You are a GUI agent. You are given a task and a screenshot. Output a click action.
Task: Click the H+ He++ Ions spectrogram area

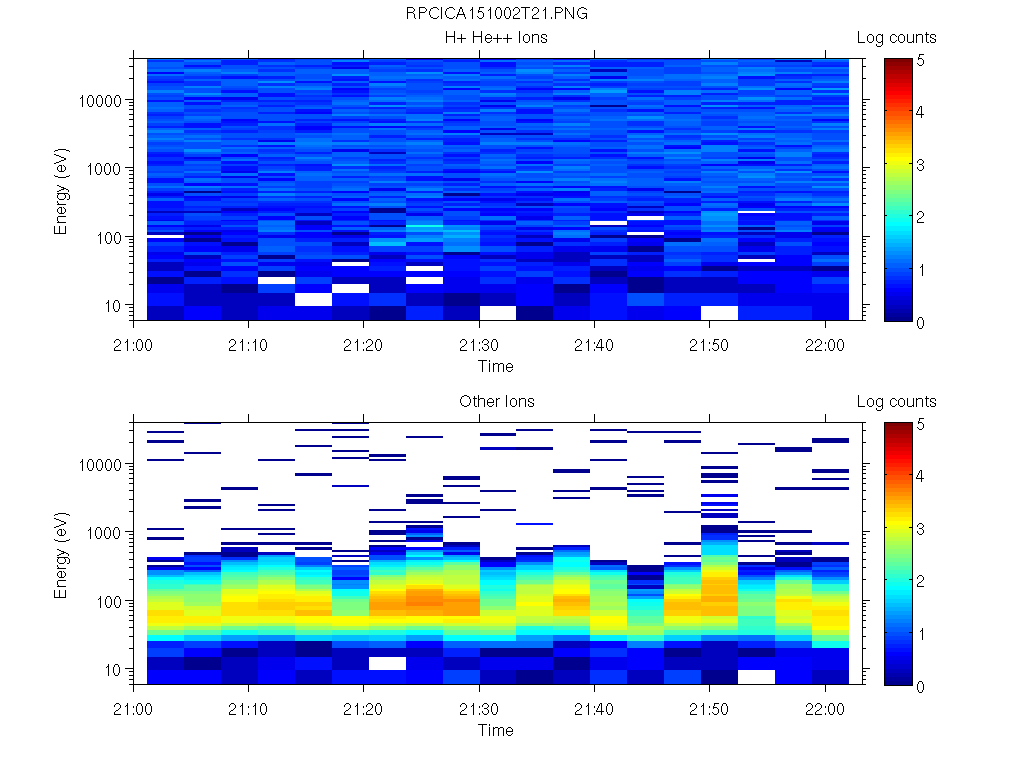[498, 189]
